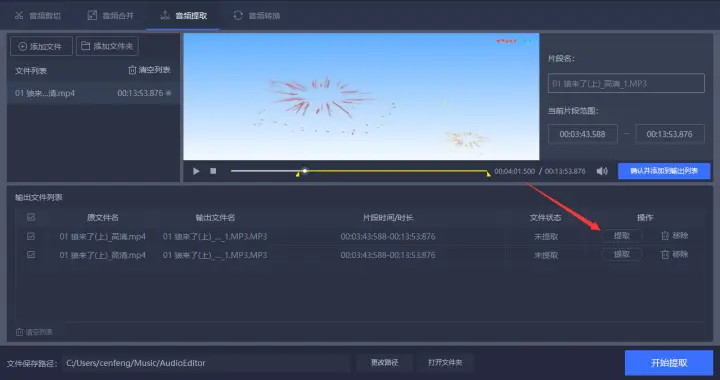
Task: Click the 开始提取 button
Action: (669, 363)
